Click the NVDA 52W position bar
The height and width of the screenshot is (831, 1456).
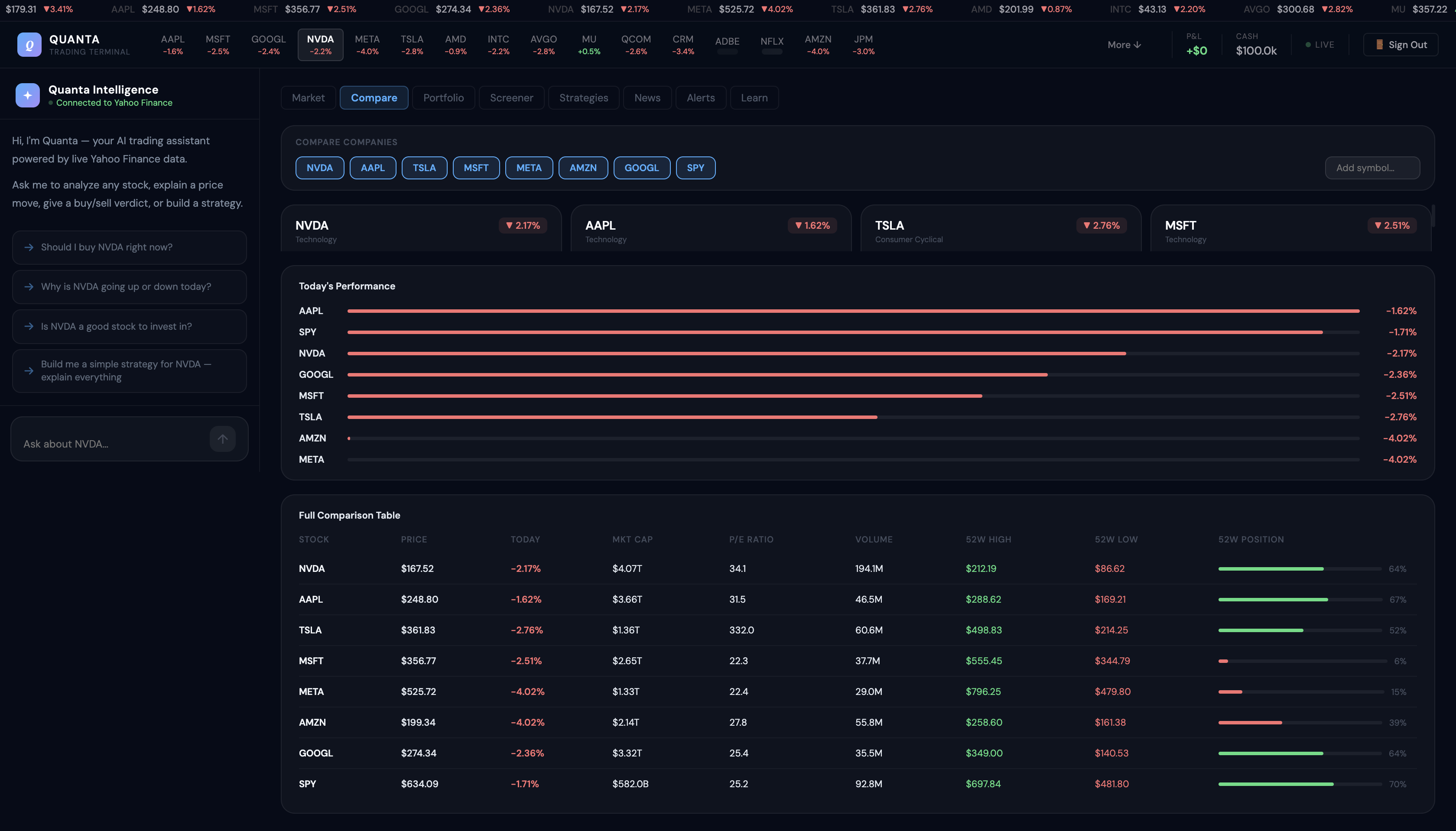[x=1299, y=569]
